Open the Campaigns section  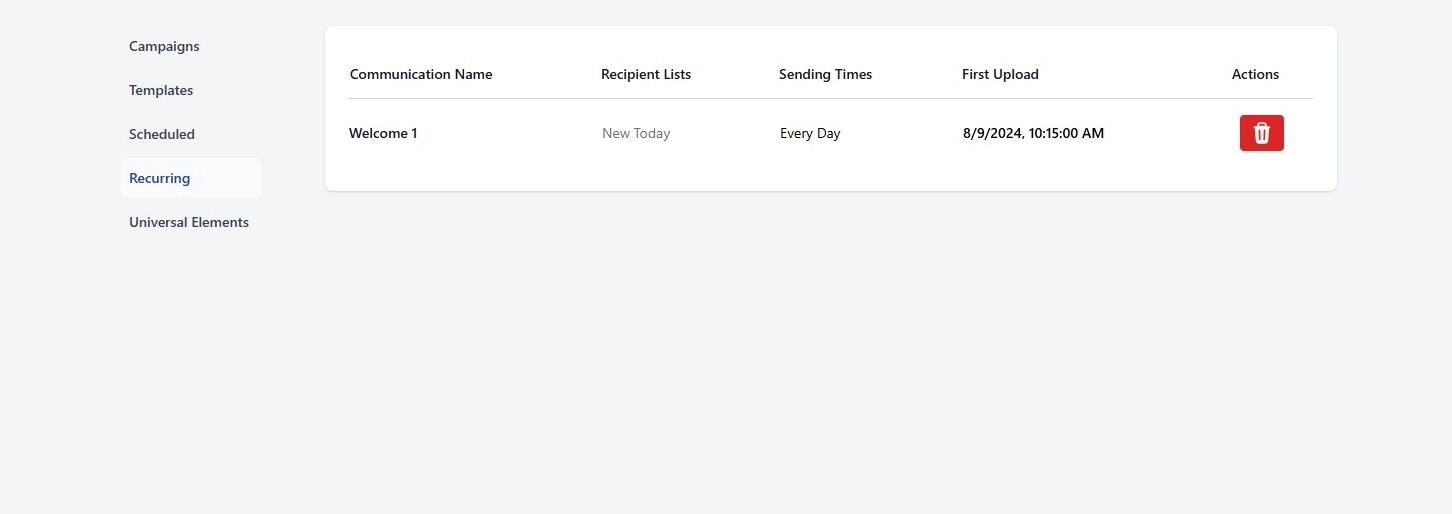pos(164,46)
